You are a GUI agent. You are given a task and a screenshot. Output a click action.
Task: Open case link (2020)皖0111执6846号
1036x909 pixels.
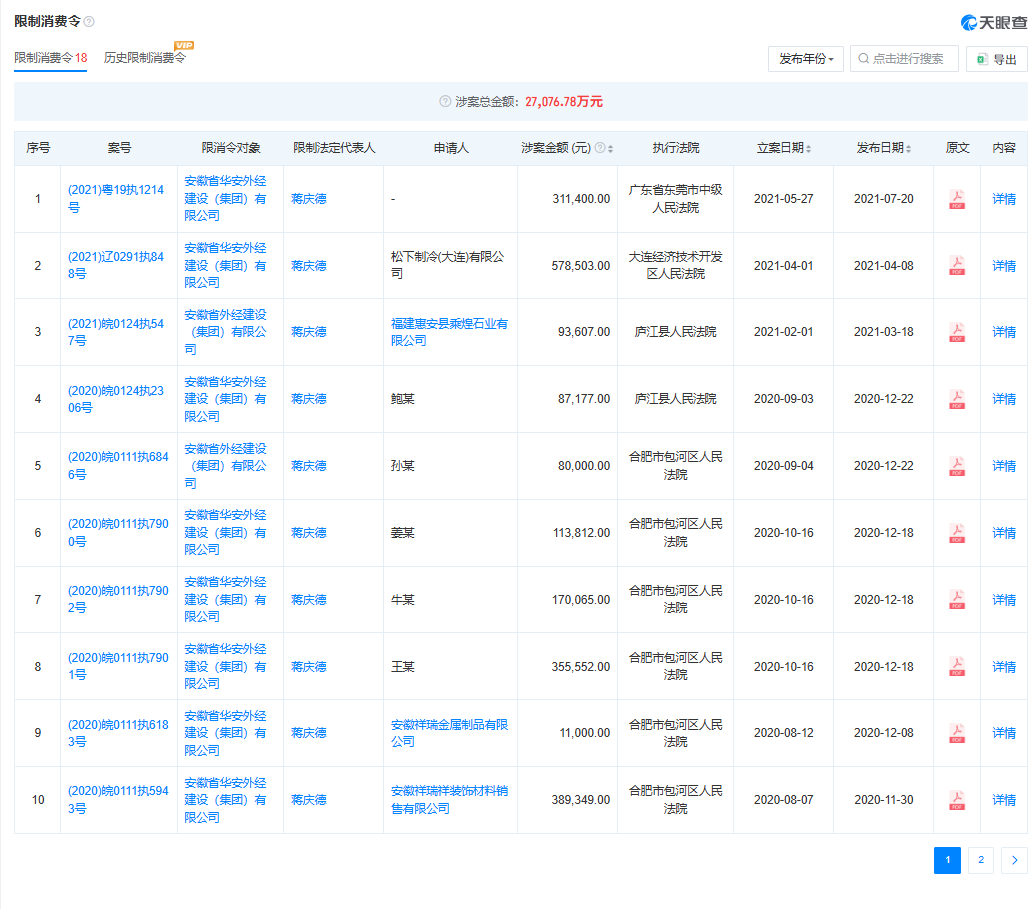[118, 466]
